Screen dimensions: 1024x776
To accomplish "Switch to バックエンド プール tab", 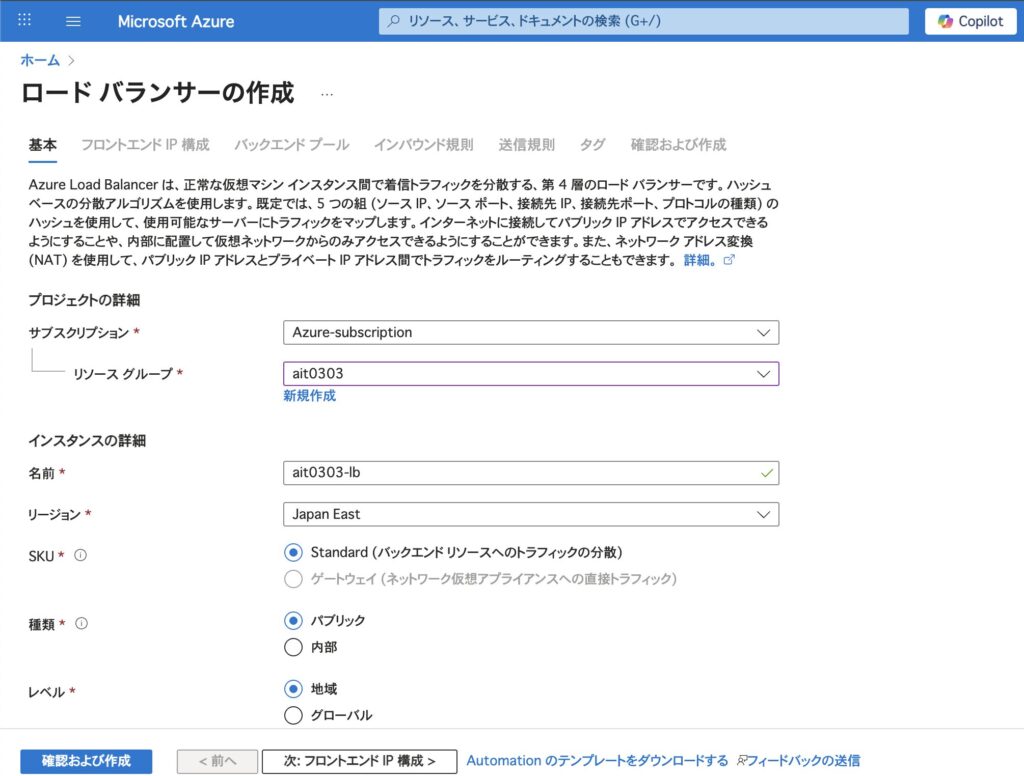I will 291,144.
